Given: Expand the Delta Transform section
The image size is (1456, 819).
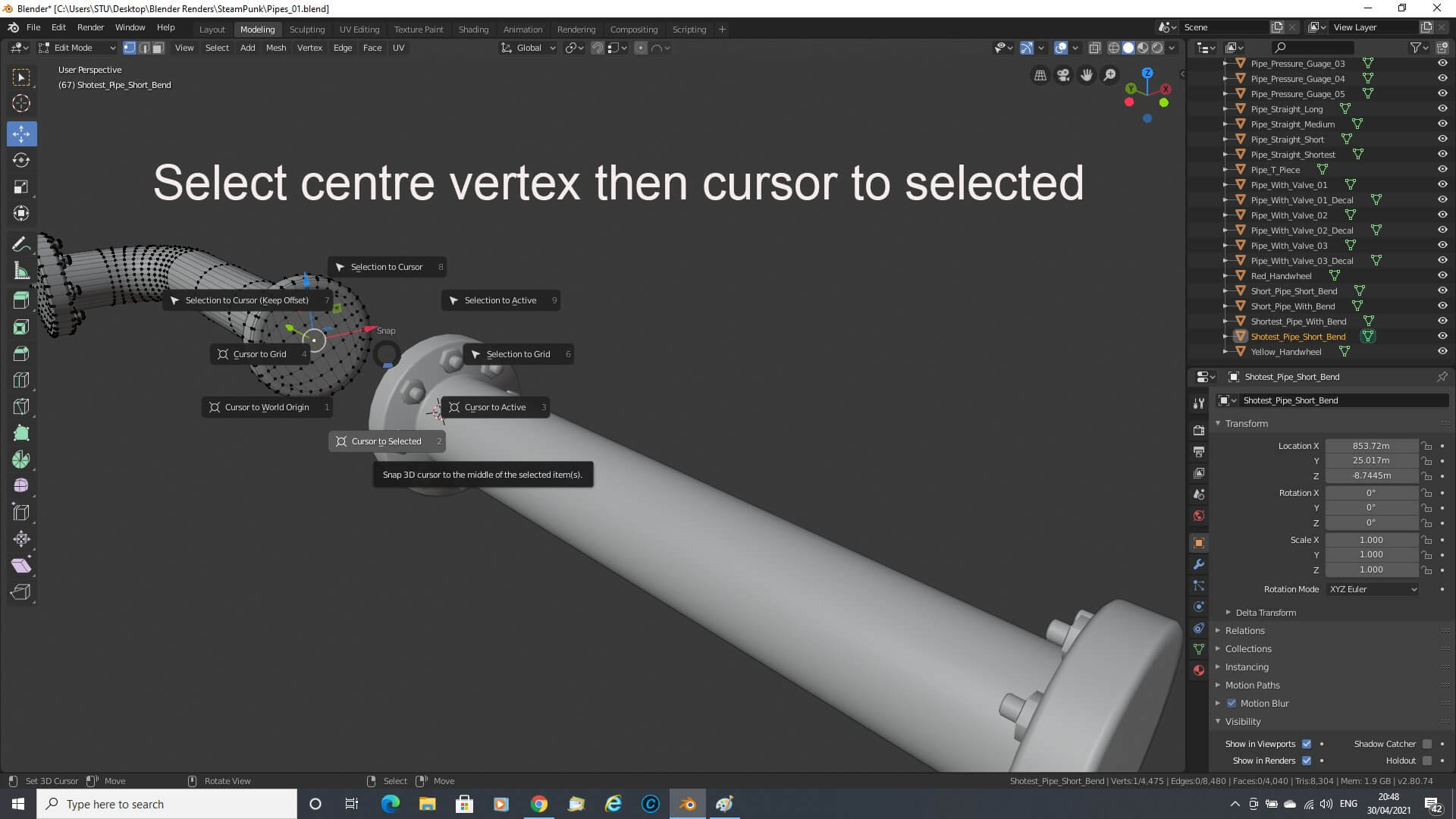Looking at the screenshot, I should (1265, 613).
